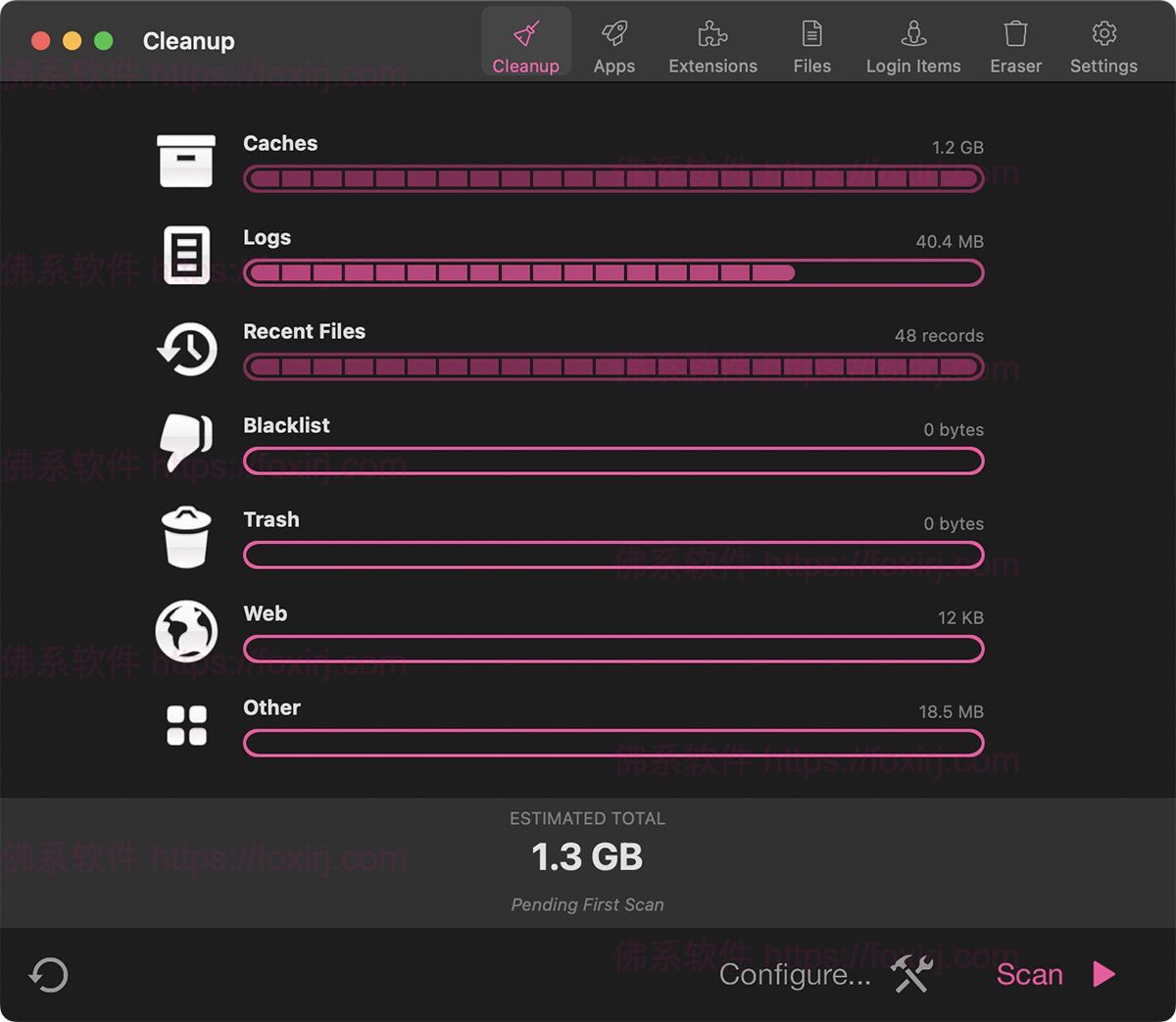Click the Caches box icon
The height and width of the screenshot is (1022, 1176).
point(186,161)
